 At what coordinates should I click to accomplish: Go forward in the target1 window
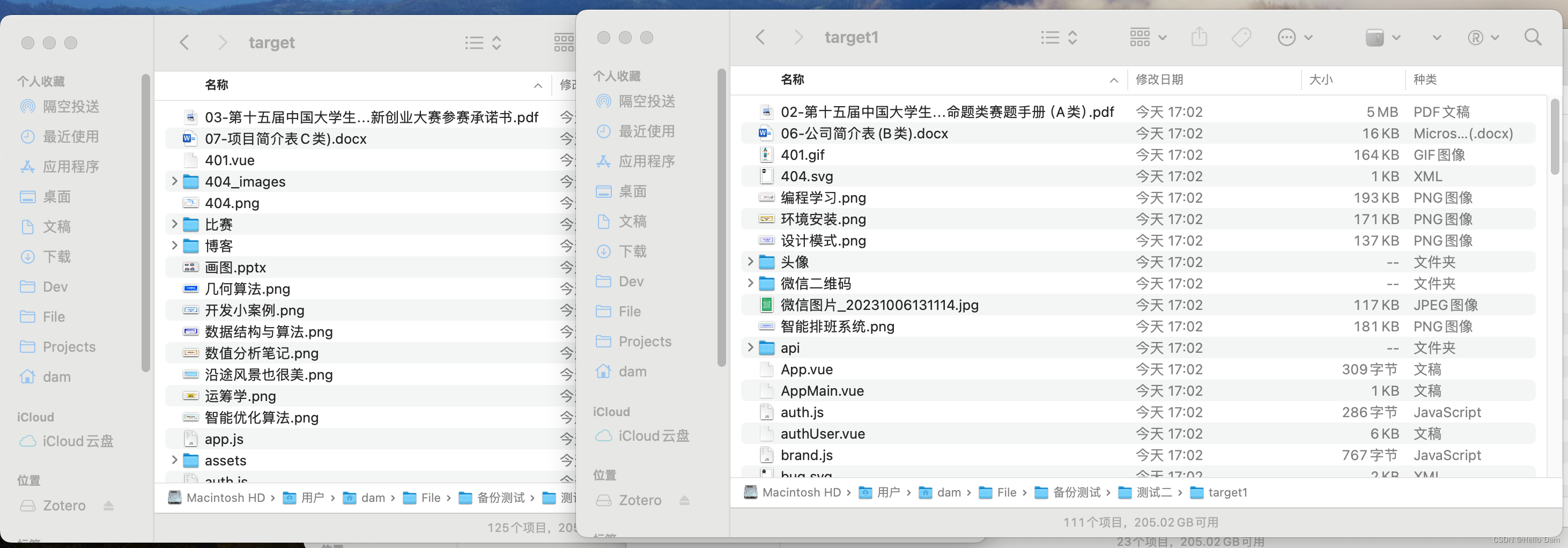click(798, 37)
